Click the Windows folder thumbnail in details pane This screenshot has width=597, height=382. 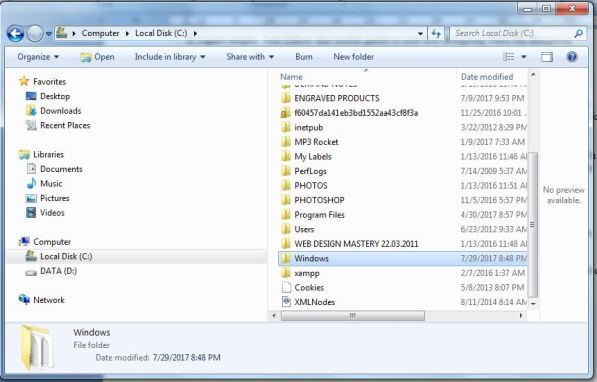[36, 347]
